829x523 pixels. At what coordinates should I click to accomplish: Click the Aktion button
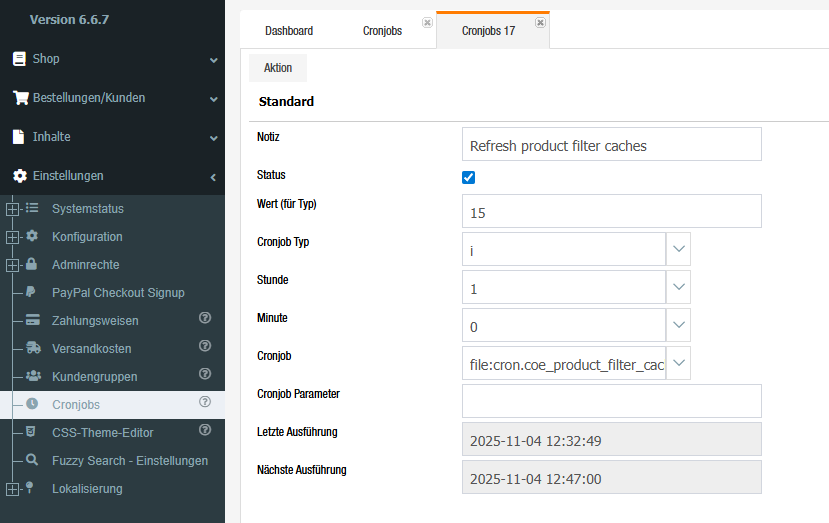pyautogui.click(x=278, y=68)
